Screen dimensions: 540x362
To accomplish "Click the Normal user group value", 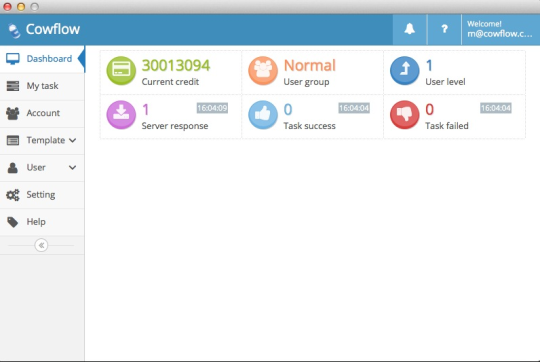I will pyautogui.click(x=310, y=65).
